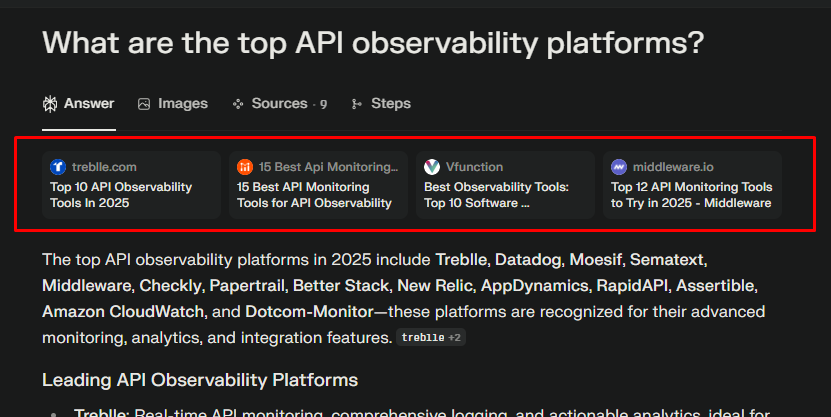Click the Leading API Observability Platforms heading
Screen dimensions: 831x417
coord(200,380)
